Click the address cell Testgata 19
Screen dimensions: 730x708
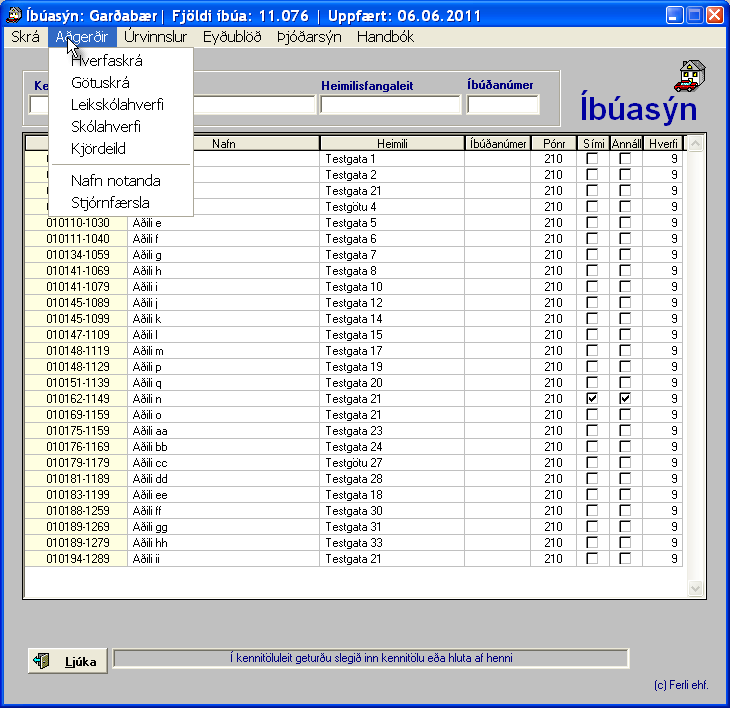tap(392, 367)
